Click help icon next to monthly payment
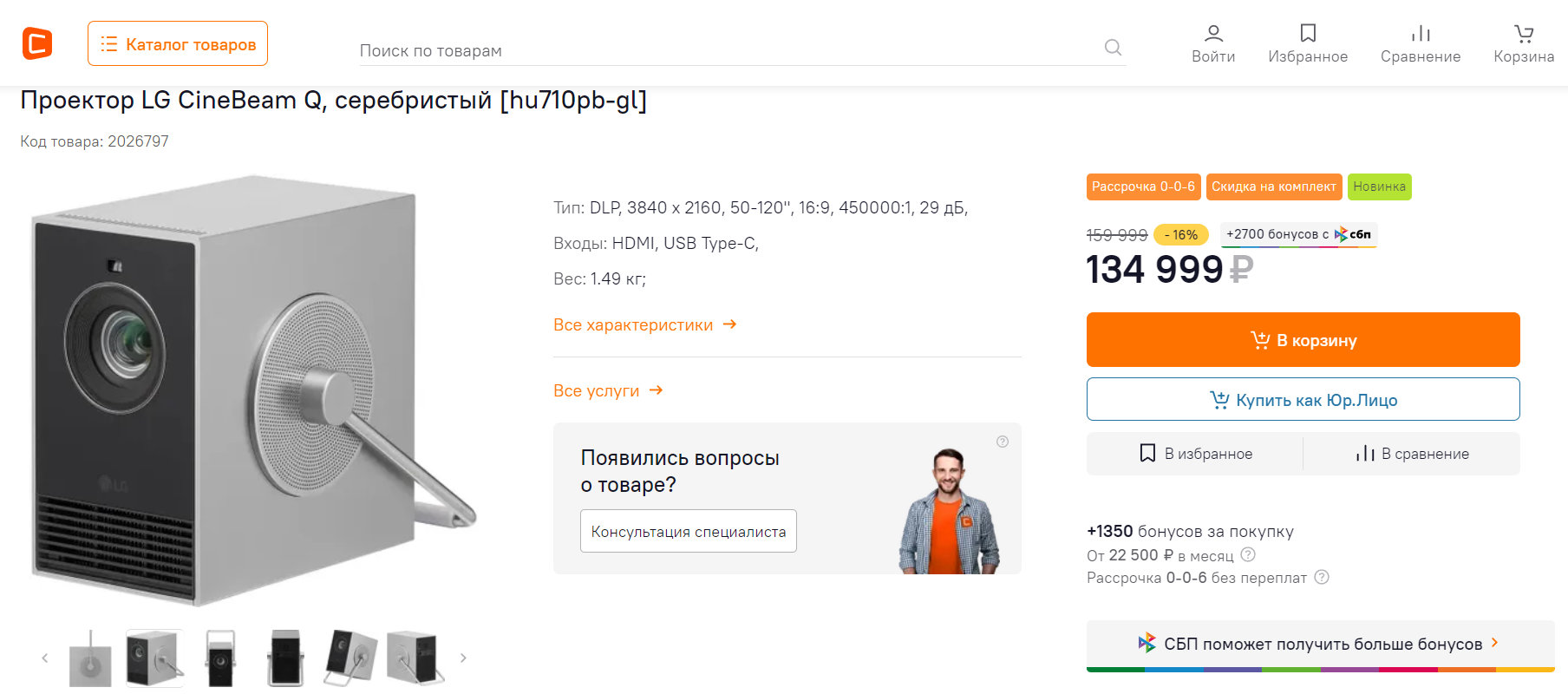The image size is (1568, 694). tap(1248, 554)
